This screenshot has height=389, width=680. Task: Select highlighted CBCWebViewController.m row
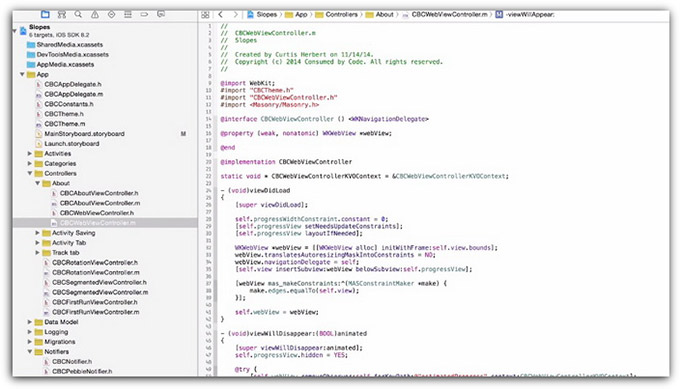[105, 223]
